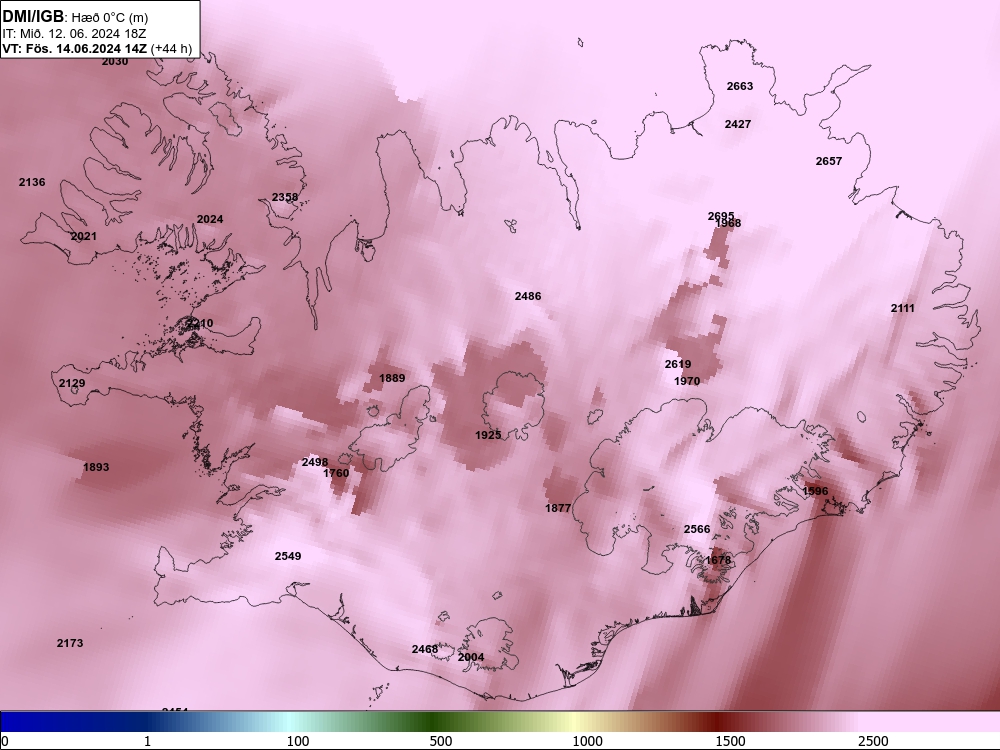Click the 2468 value on the map
The height and width of the screenshot is (750, 1000).
(425, 649)
